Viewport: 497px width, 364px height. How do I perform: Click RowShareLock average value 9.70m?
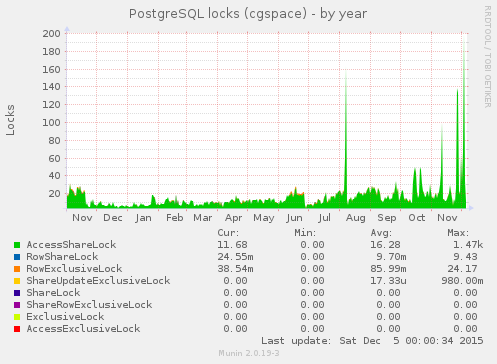pos(391,257)
